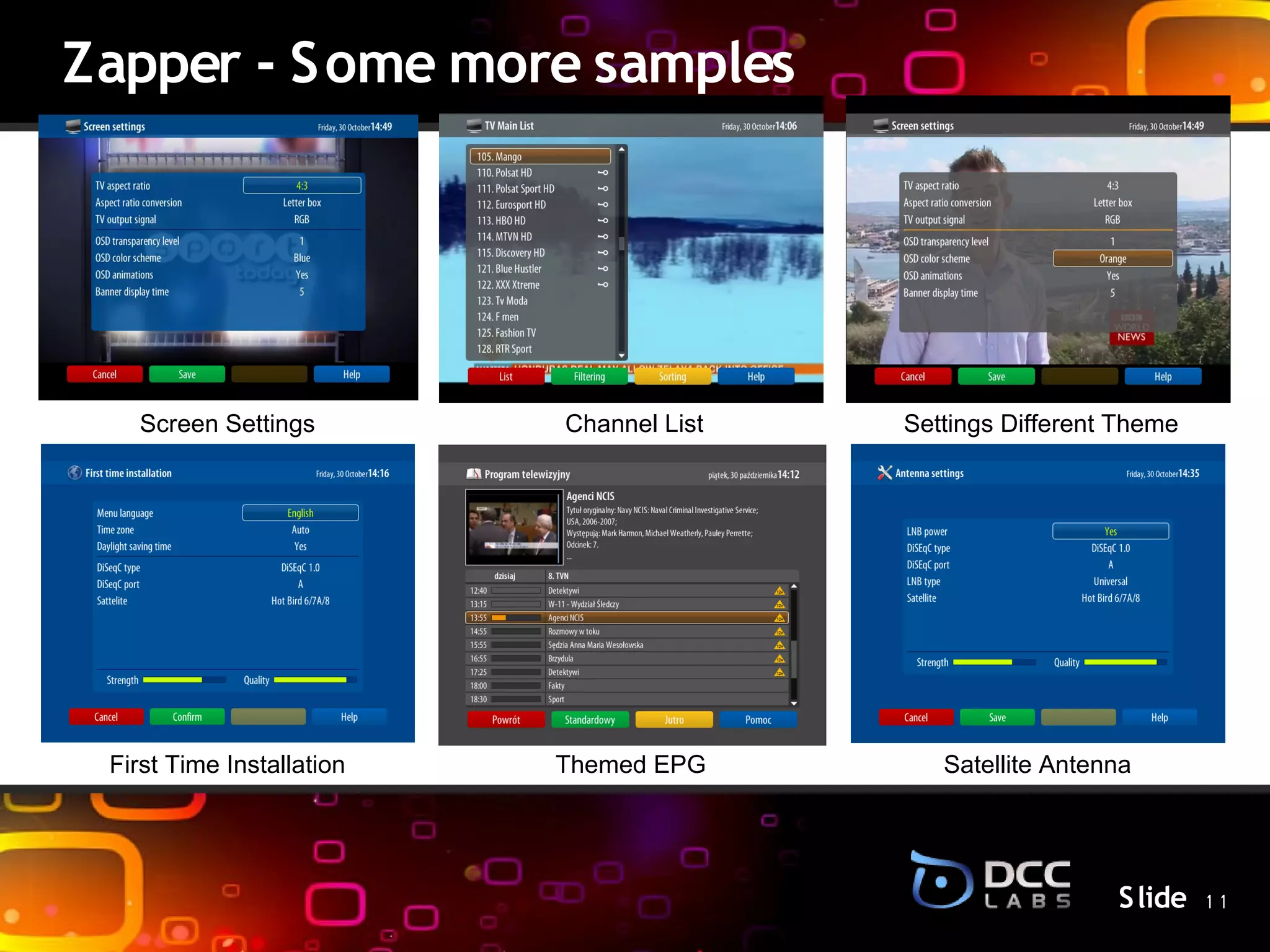This screenshot has height=952, width=1270.
Task: Click the book icon beside Program telewizyjny
Action: (474, 474)
